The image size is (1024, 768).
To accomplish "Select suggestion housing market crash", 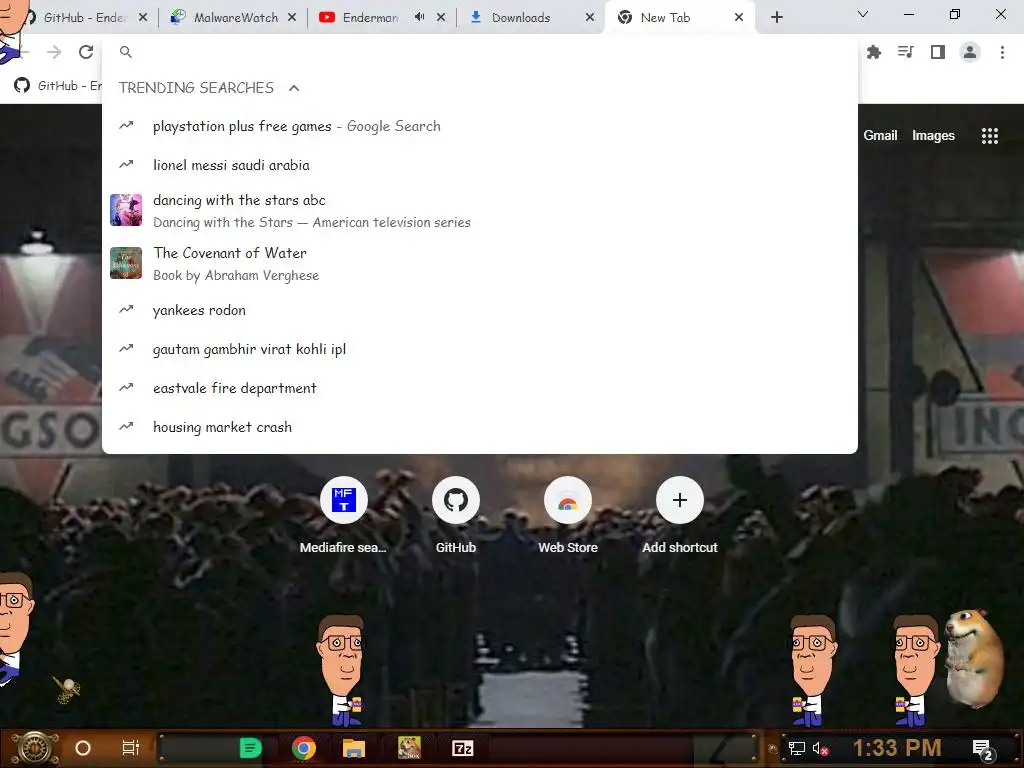I will (479, 427).
